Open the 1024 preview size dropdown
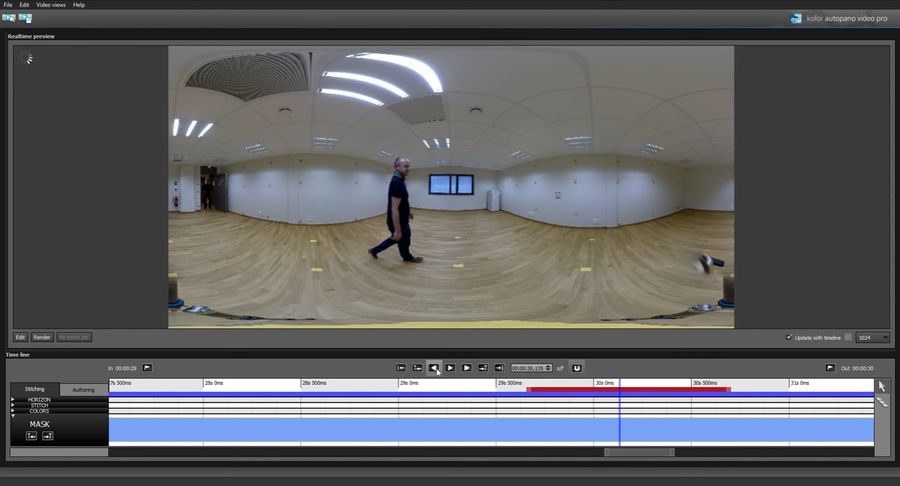 (872, 337)
